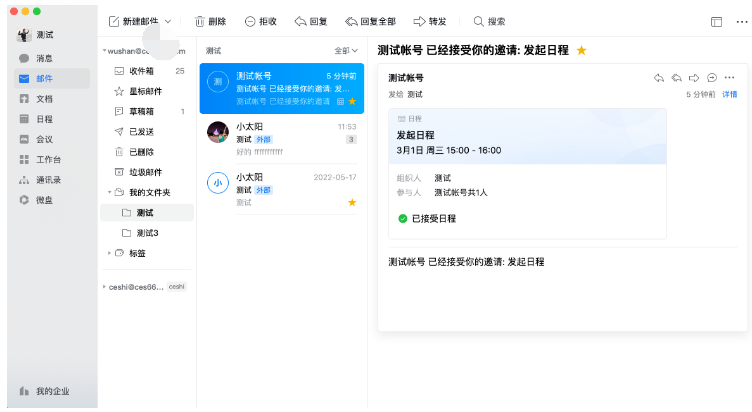Collapse the 我的文件夹 folder tree
The image size is (752, 412).
click(x=109, y=192)
